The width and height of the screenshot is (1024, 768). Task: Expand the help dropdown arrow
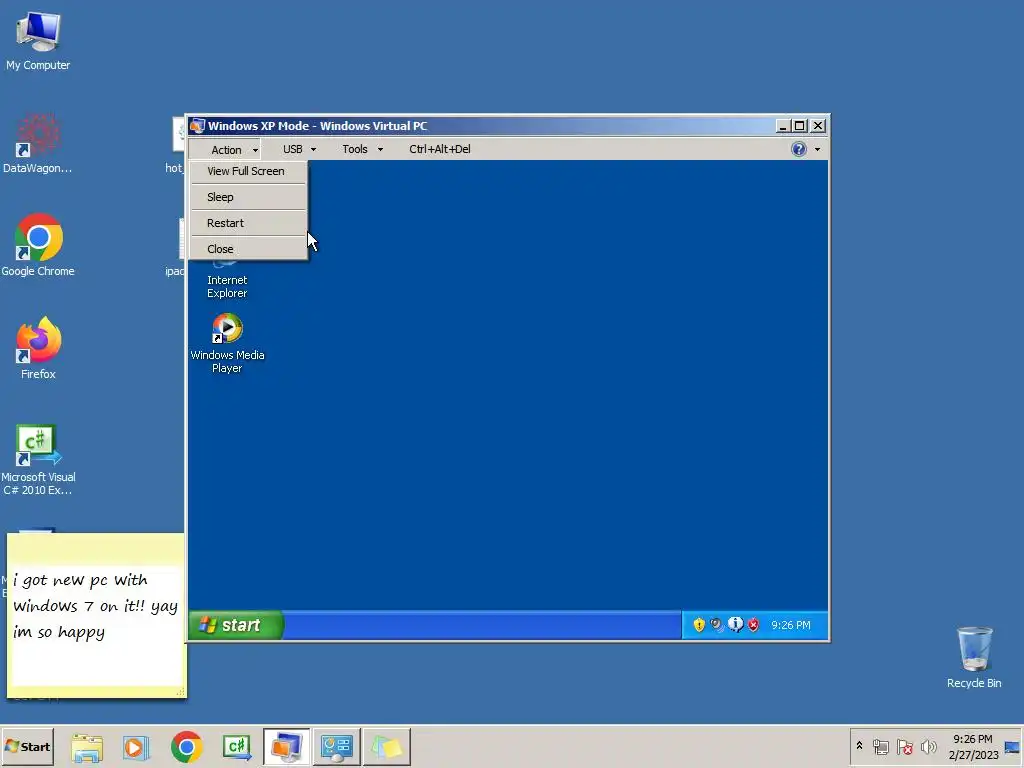click(x=817, y=150)
